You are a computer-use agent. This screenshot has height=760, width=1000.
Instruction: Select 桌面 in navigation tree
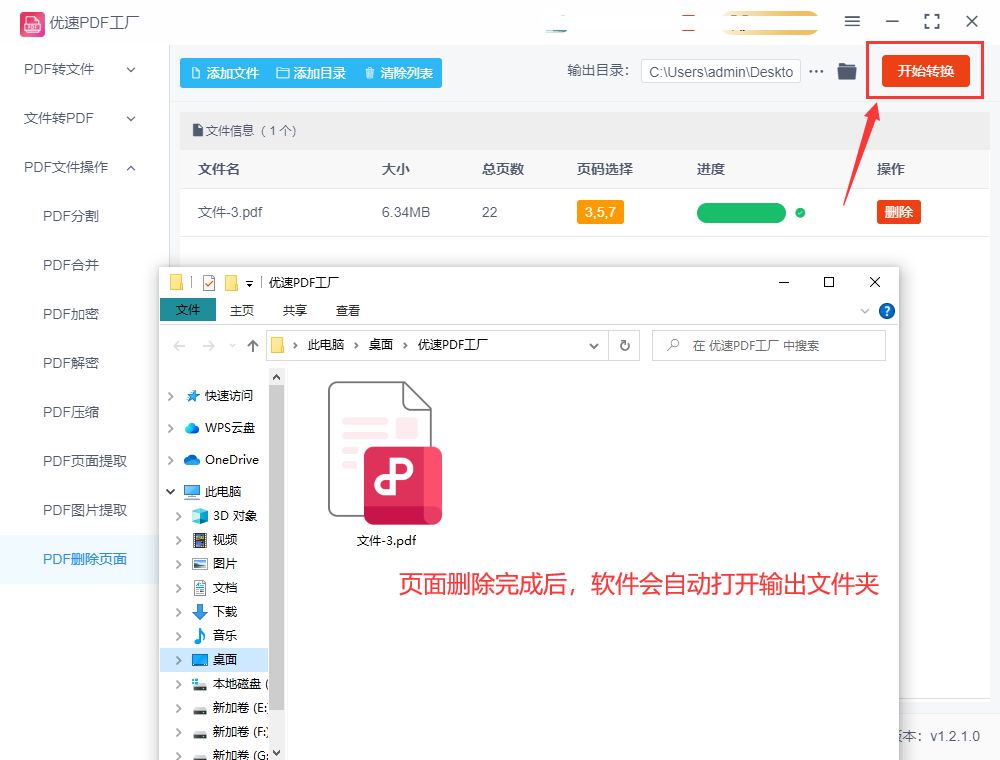tap(224, 660)
